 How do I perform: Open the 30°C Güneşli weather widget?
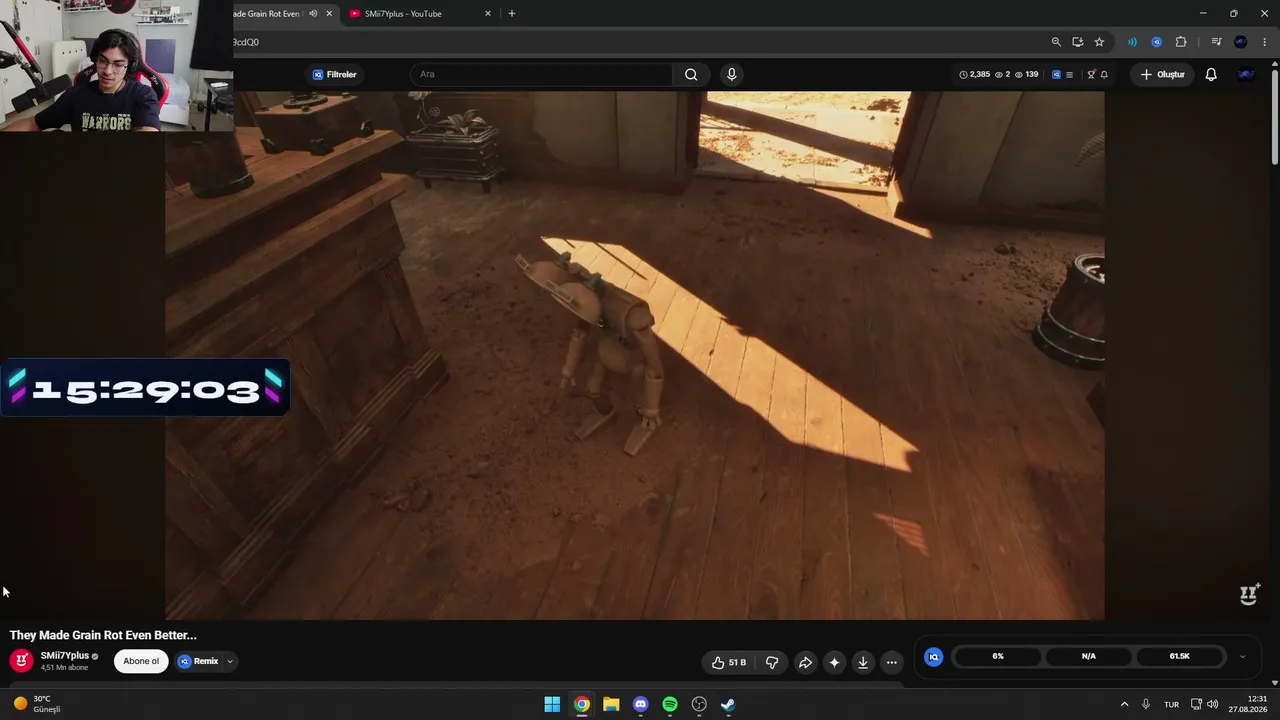pyautogui.click(x=37, y=704)
